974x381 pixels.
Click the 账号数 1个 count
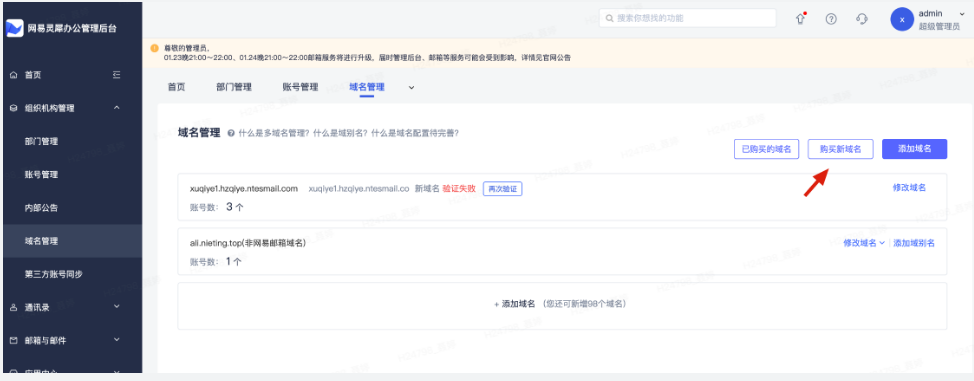pyautogui.click(x=216, y=262)
